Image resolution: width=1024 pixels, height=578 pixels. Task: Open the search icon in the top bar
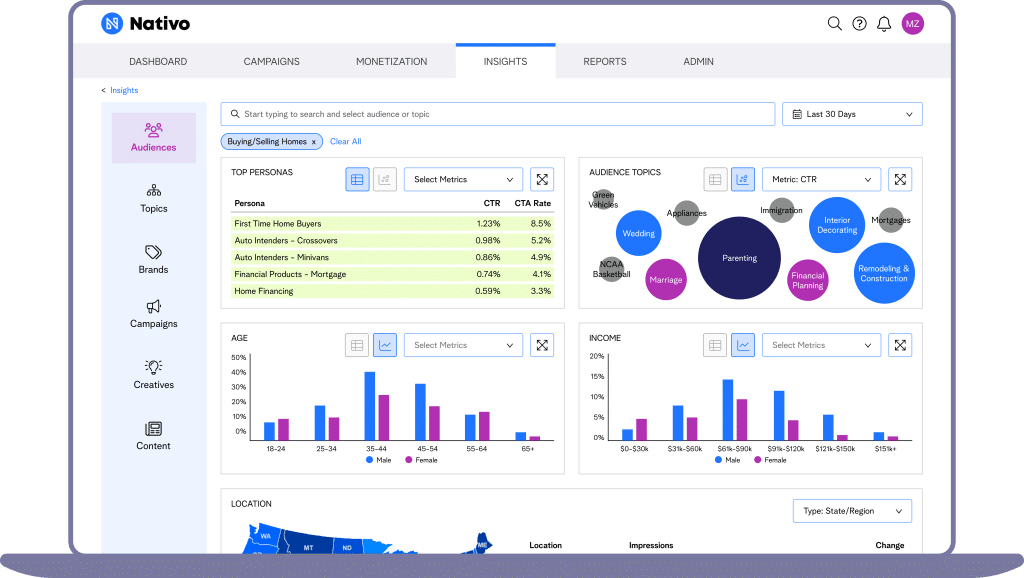[x=835, y=23]
